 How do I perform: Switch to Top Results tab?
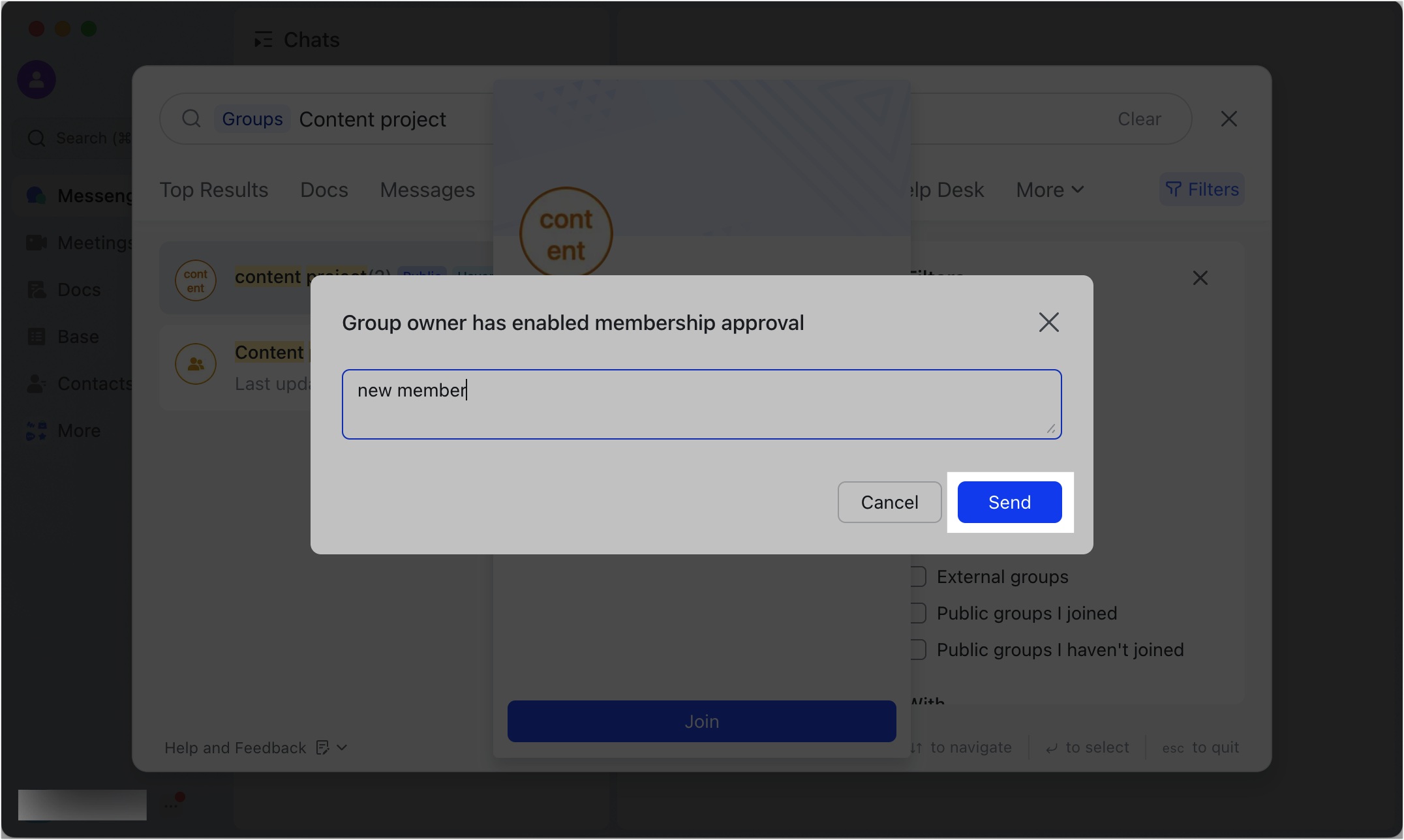click(214, 190)
